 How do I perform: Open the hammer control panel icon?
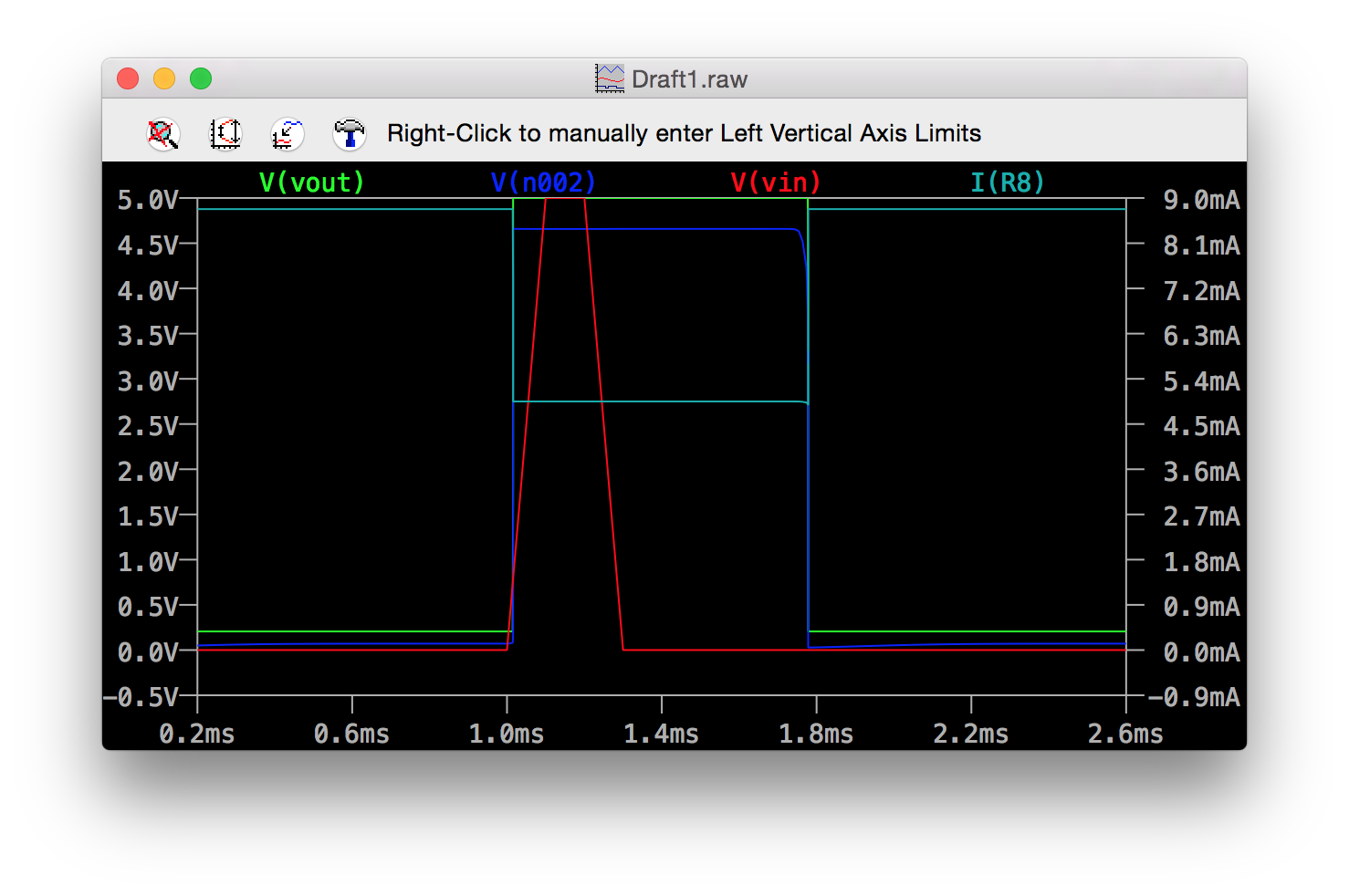point(349,134)
